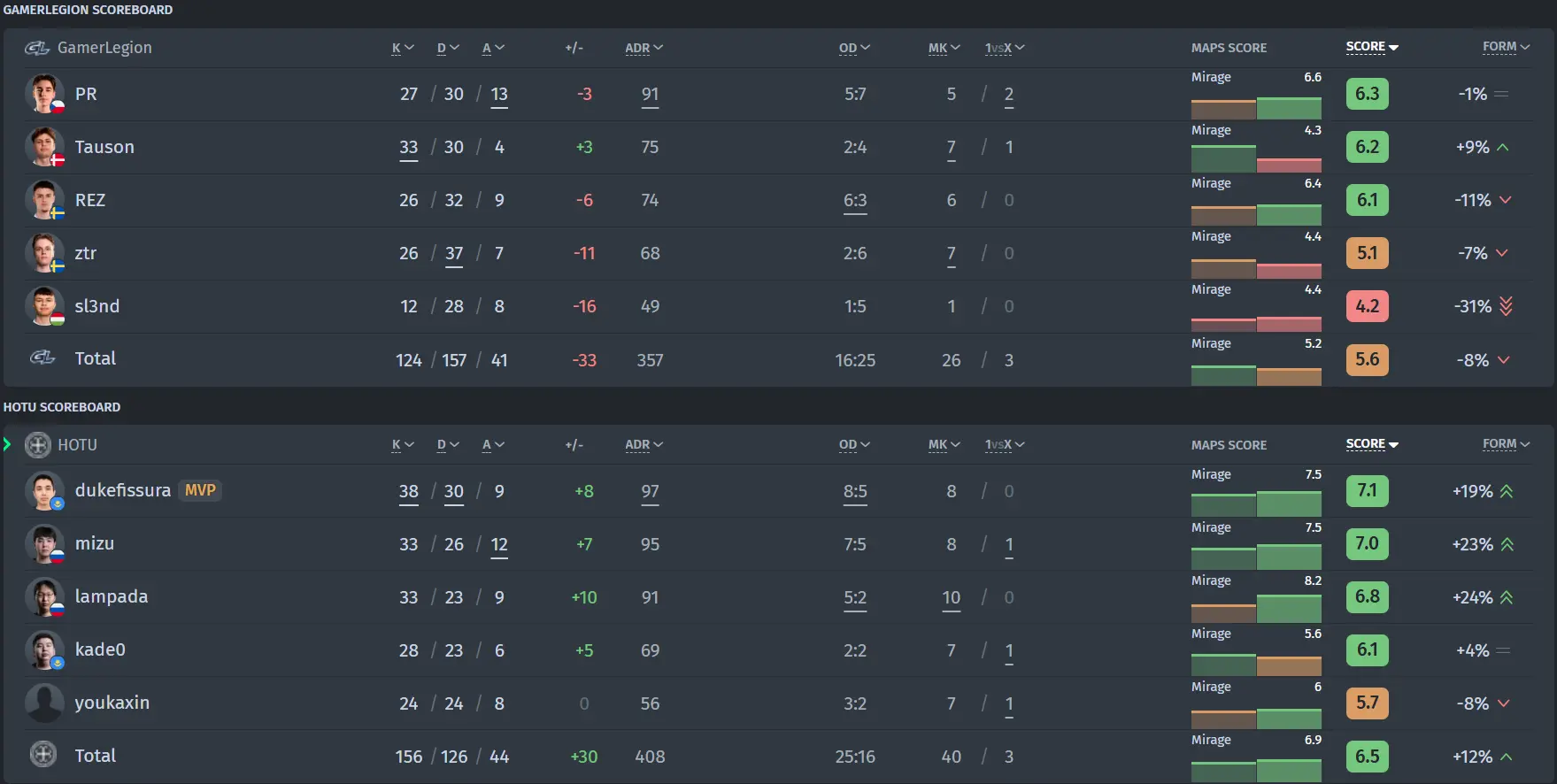This screenshot has width=1557, height=784.
Task: Click youkaxin's placeholder avatar
Action: pos(44,703)
